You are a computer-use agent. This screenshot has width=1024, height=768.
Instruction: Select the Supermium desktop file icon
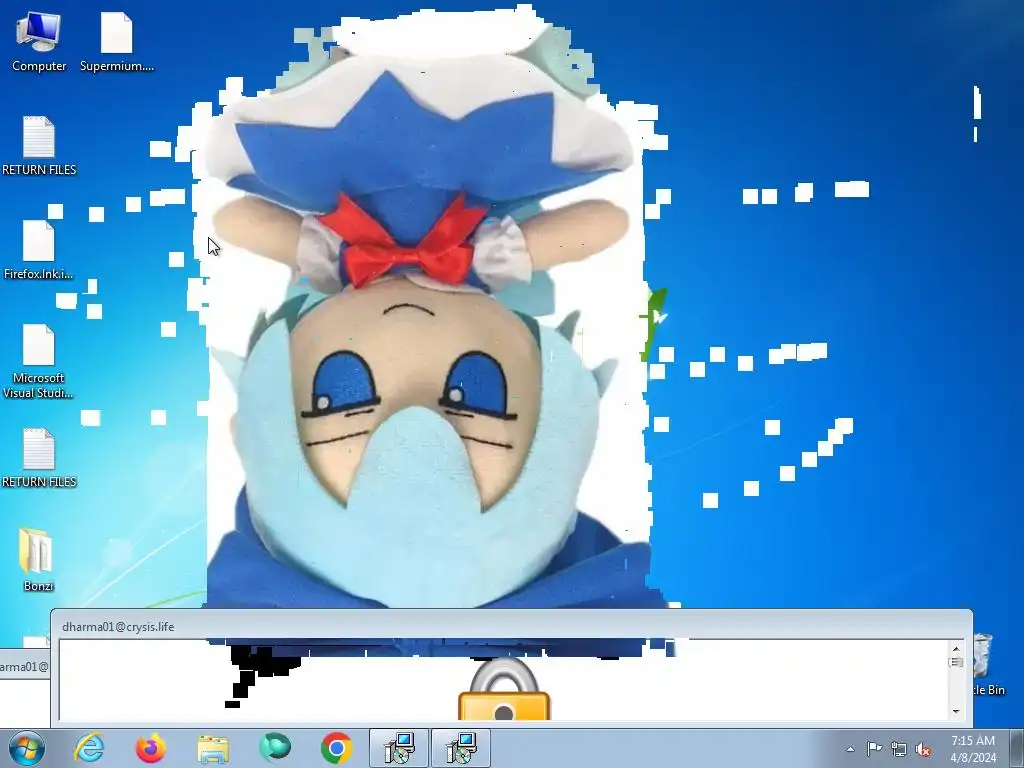tap(117, 42)
